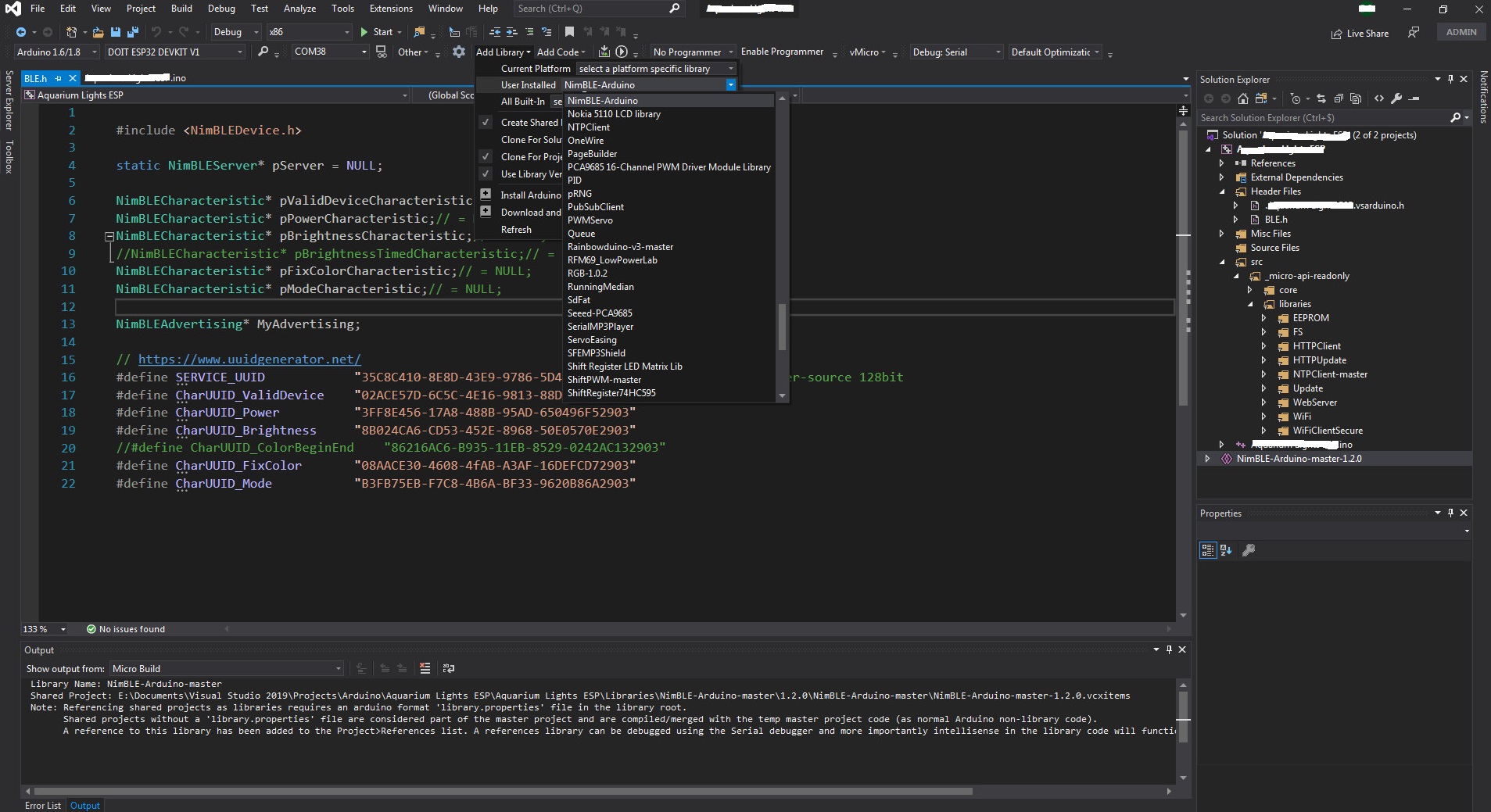Click Clear All icon in Output panel
This screenshot has width=1491, height=812.
click(425, 668)
